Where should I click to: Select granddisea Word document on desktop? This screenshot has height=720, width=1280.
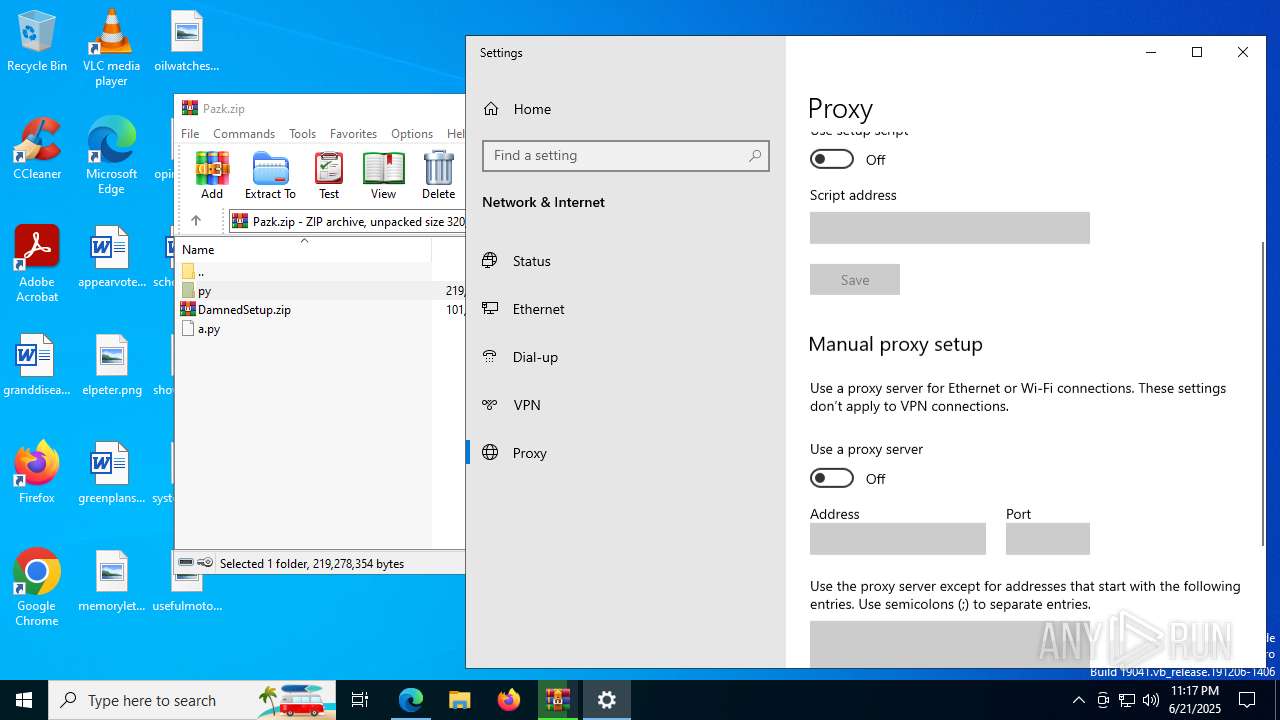[x=36, y=366]
